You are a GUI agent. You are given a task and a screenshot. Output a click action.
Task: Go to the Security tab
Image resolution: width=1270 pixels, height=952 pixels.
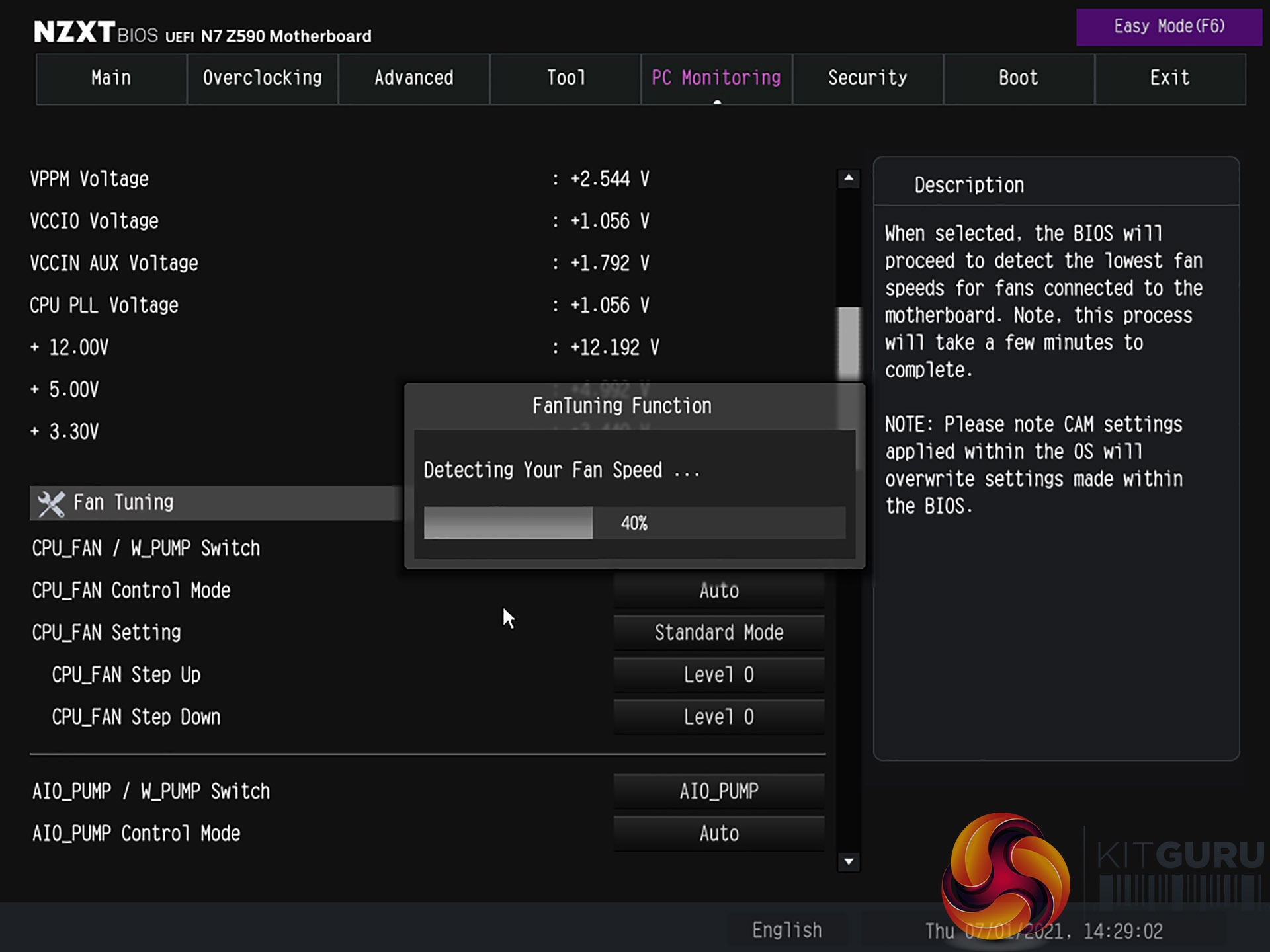867,79
